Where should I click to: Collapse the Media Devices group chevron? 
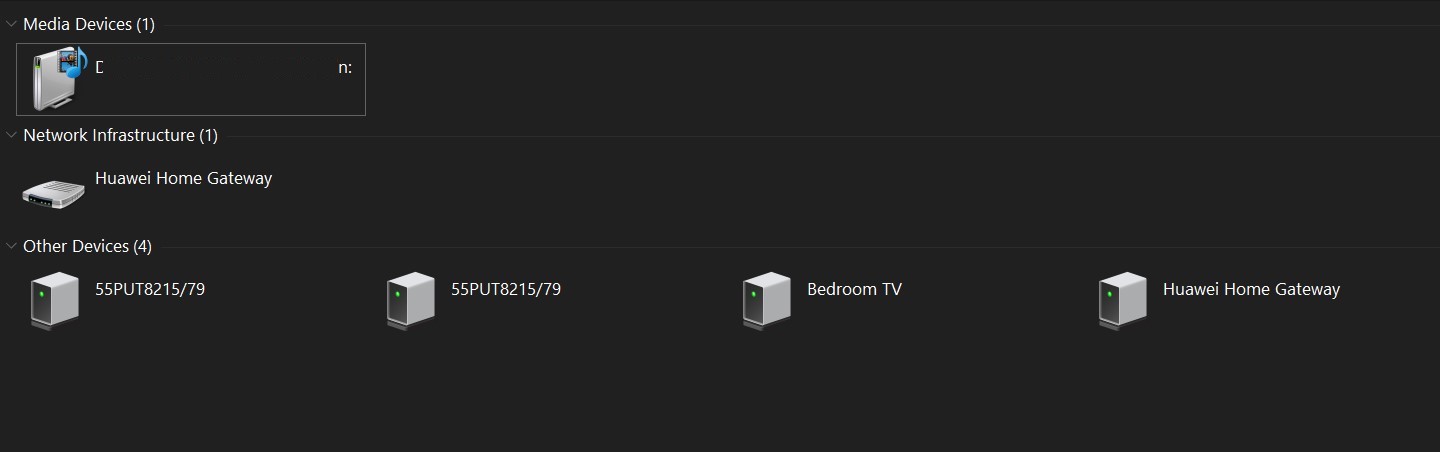point(11,24)
